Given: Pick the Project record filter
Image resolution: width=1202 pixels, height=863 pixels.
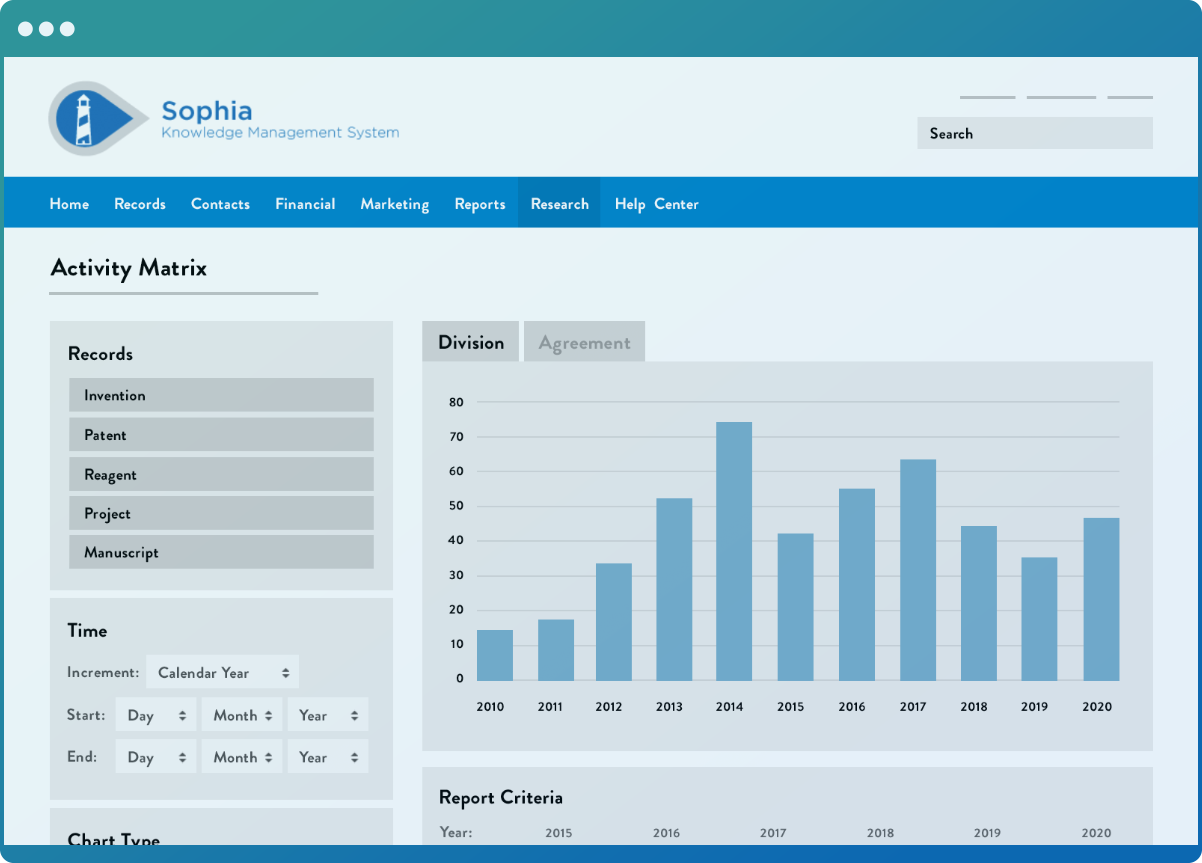Looking at the screenshot, I should 220,512.
